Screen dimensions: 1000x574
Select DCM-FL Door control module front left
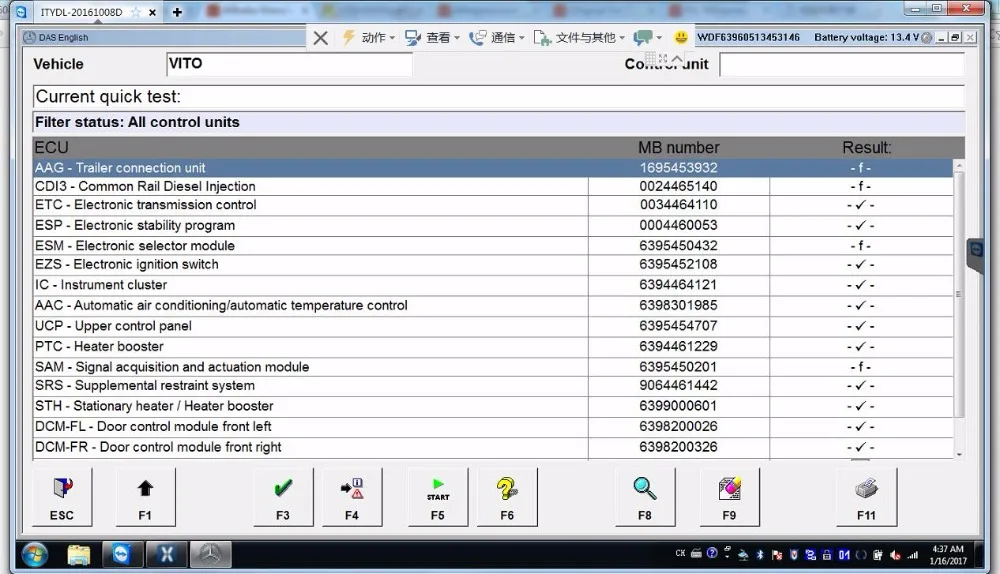(x=493, y=426)
